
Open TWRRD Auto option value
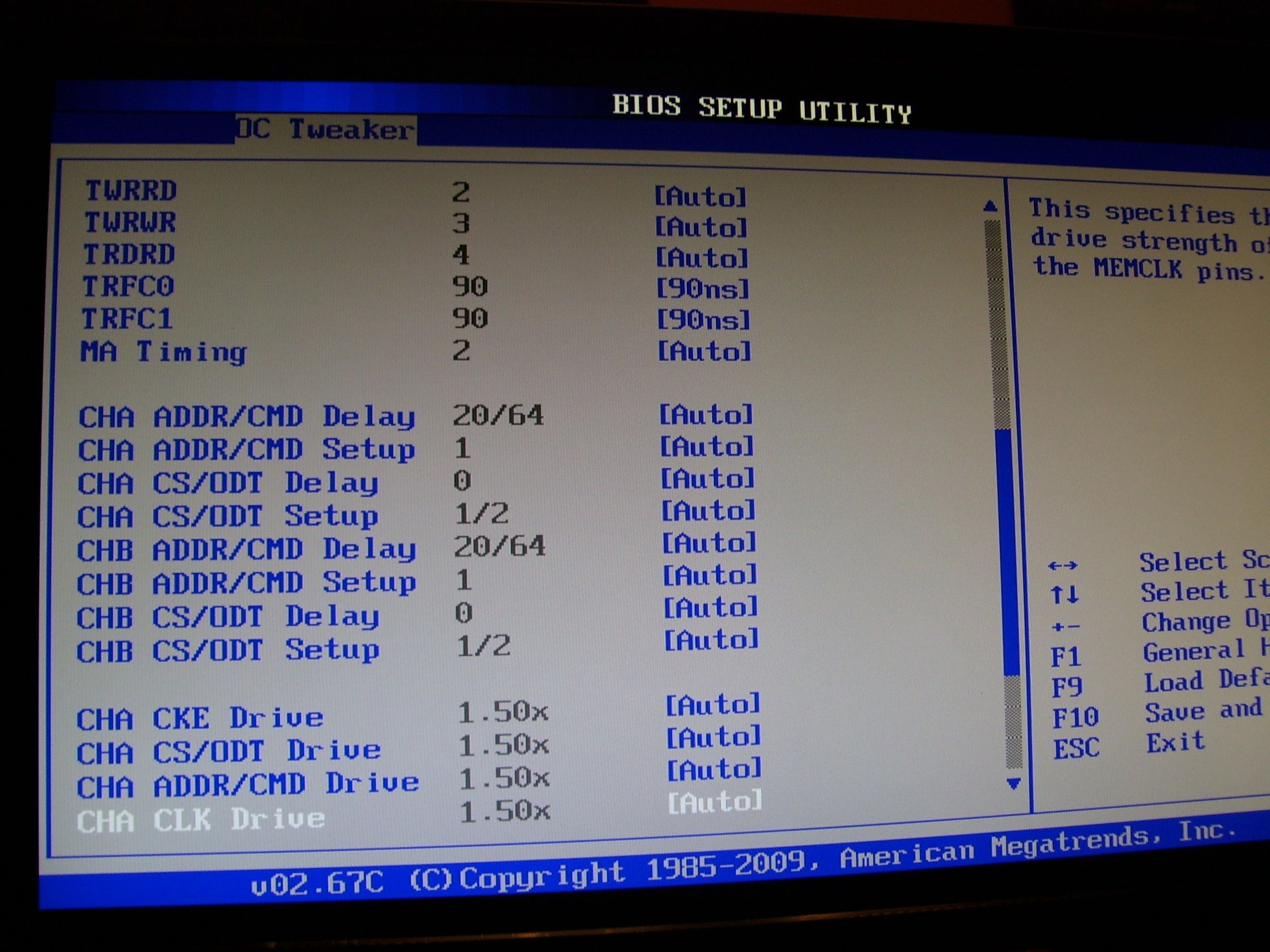701,197
